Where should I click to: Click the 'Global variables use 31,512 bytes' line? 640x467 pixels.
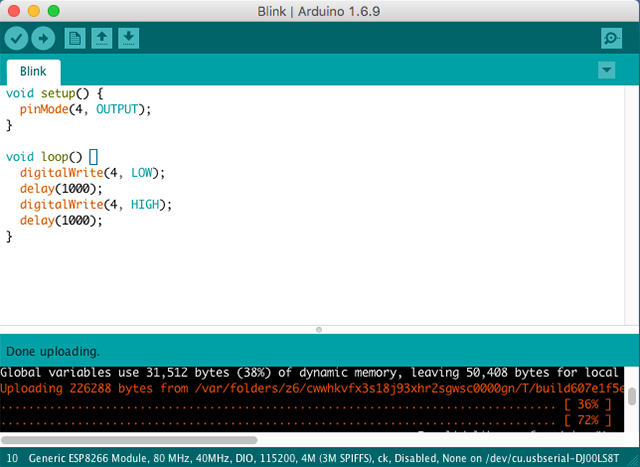click(310, 373)
